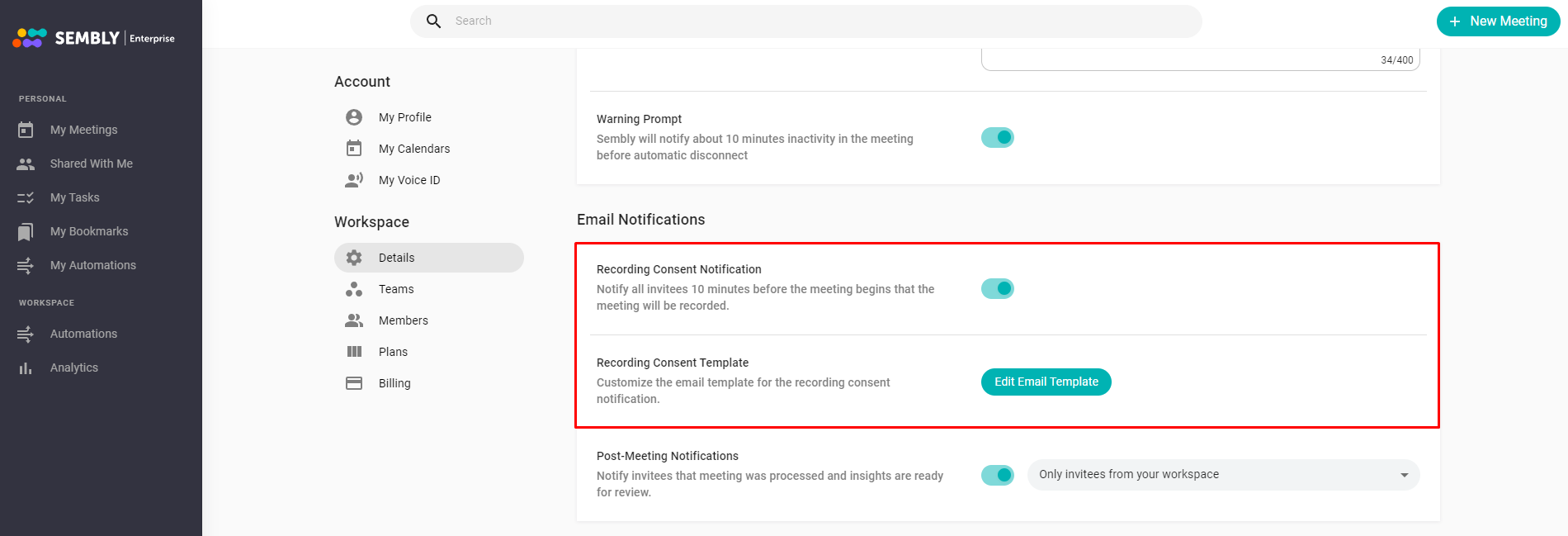Click the search magnifier icon

coord(433,21)
